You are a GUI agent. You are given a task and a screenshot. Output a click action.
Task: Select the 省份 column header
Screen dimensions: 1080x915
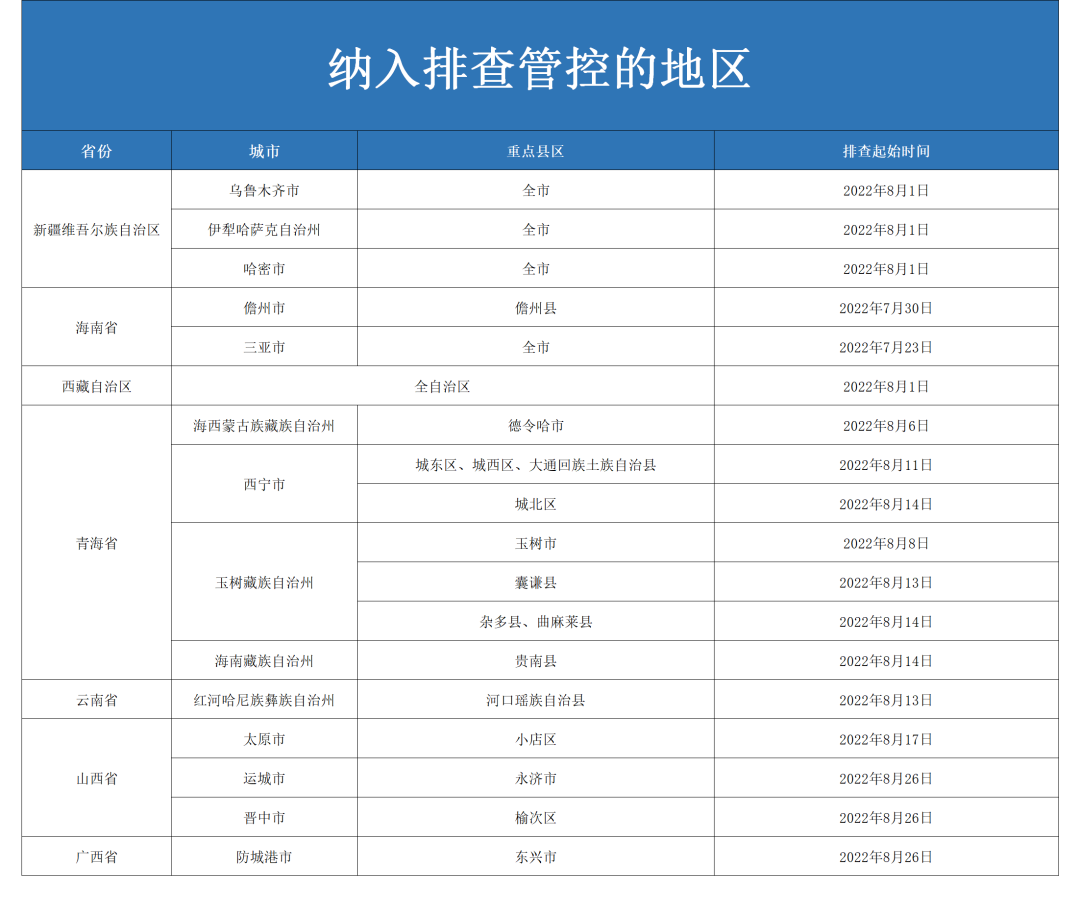(97, 151)
